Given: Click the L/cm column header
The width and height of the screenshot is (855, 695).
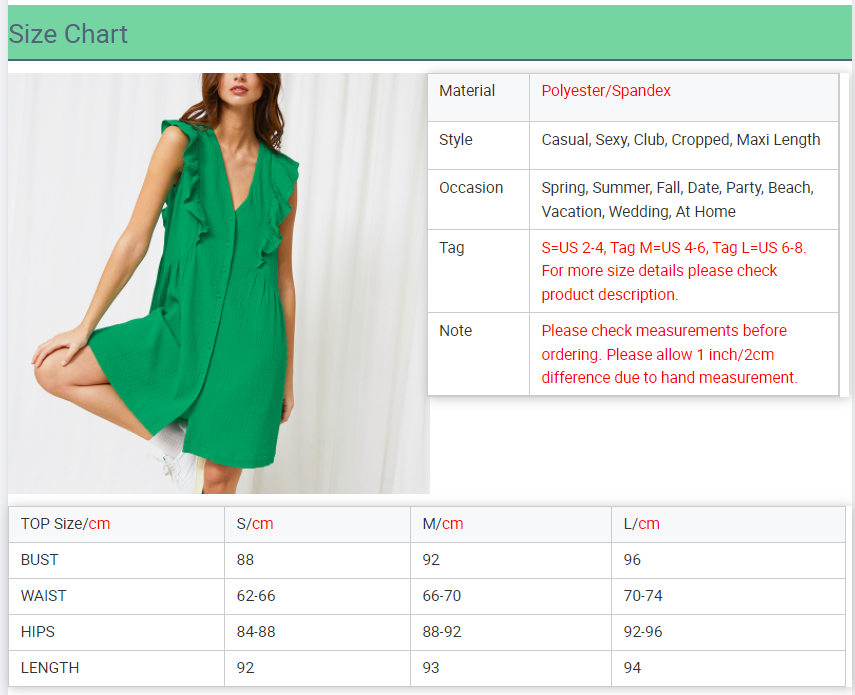Looking at the screenshot, I should click(641, 524).
